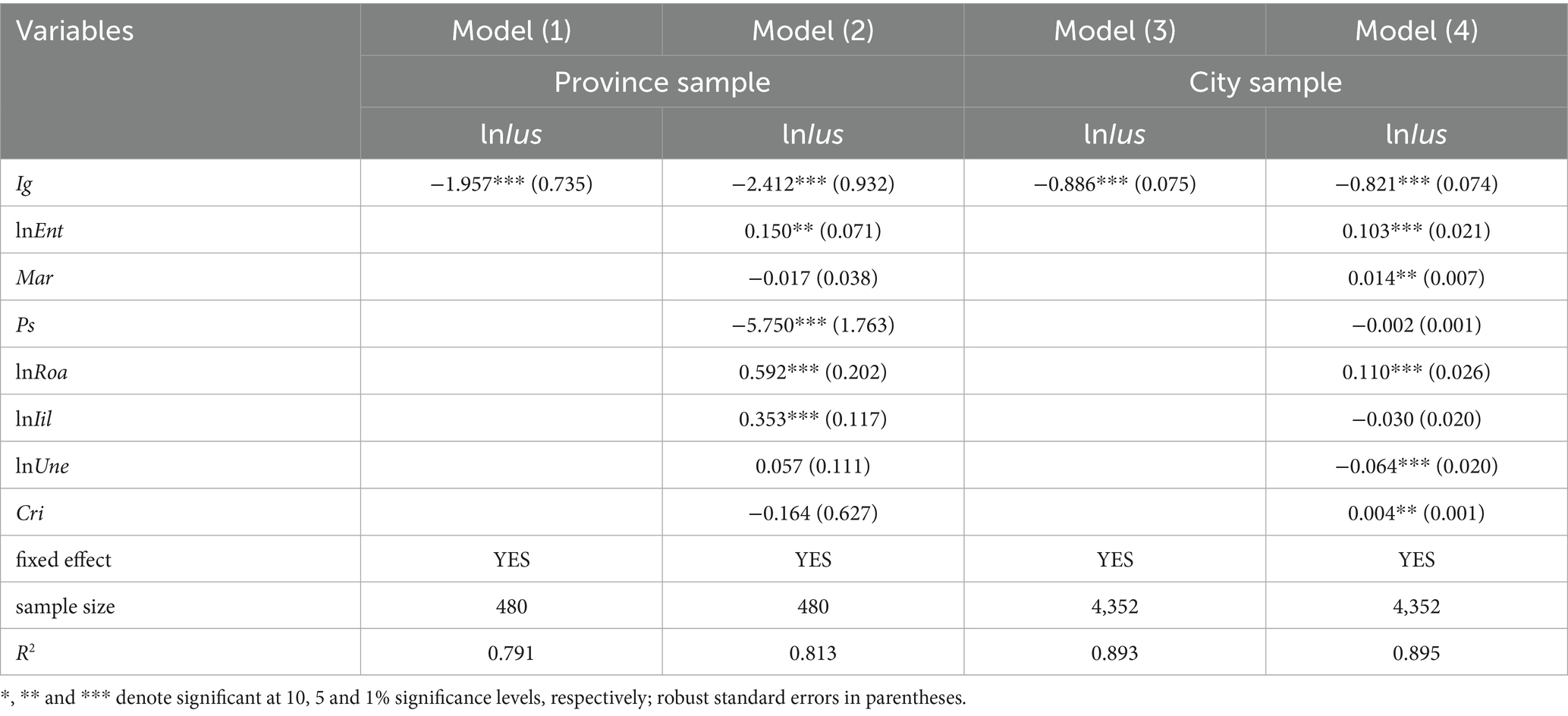
Task: Click the Variables column header
Action: coord(74,31)
